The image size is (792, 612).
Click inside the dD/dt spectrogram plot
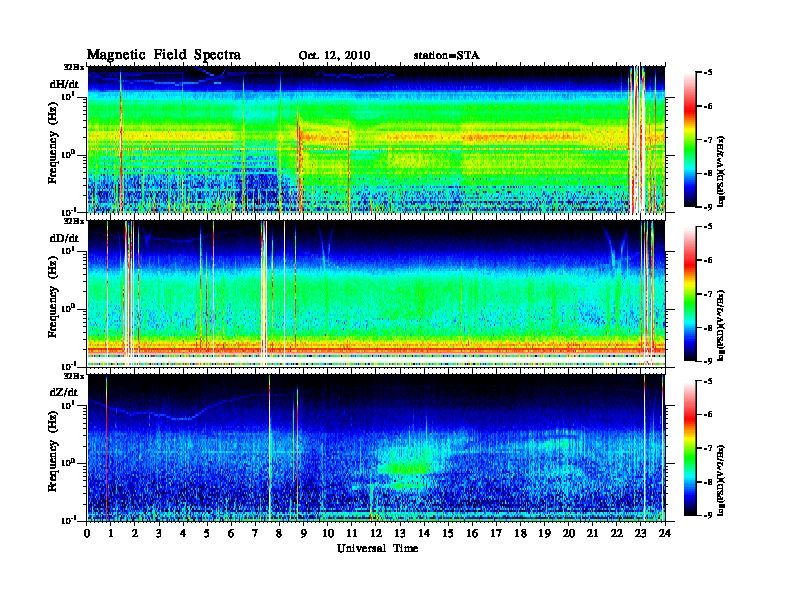click(x=377, y=294)
